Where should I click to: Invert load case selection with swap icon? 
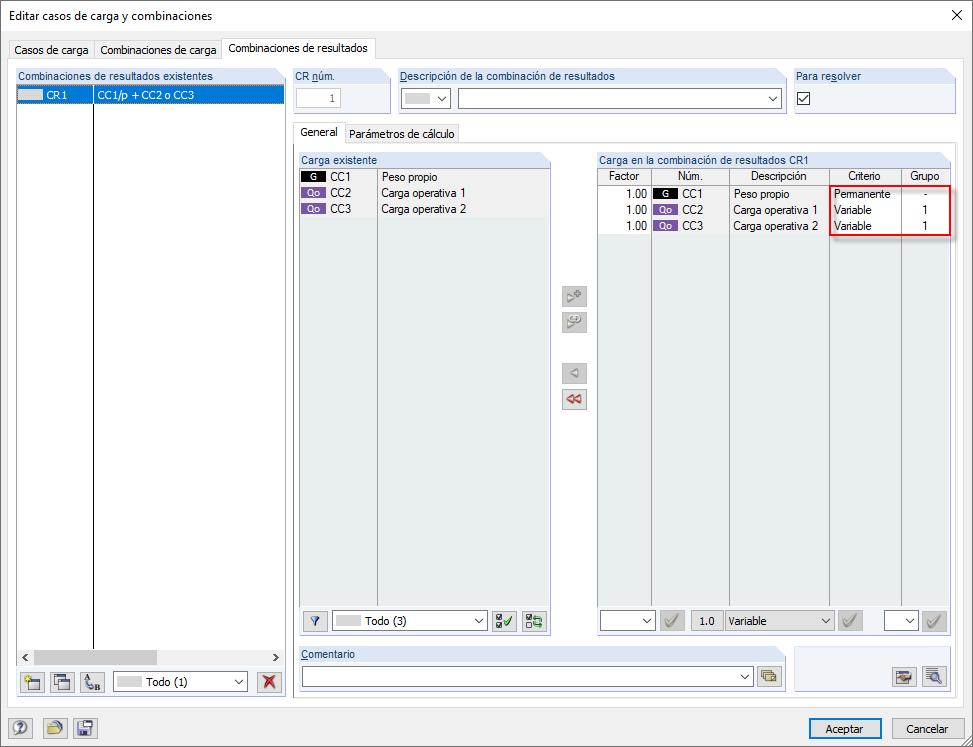pos(533,621)
